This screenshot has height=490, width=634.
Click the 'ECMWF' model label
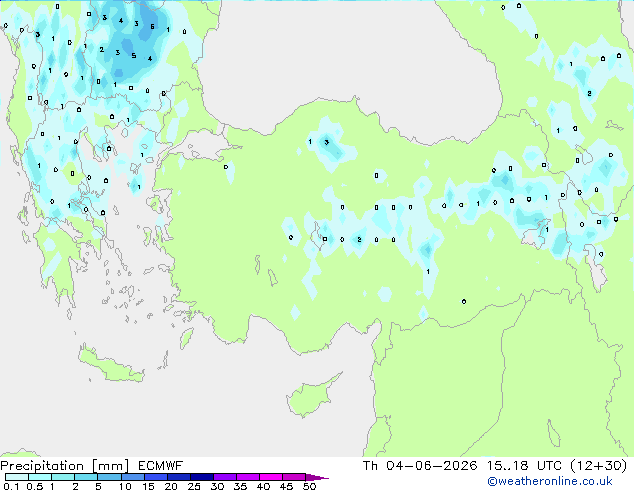coord(161,466)
